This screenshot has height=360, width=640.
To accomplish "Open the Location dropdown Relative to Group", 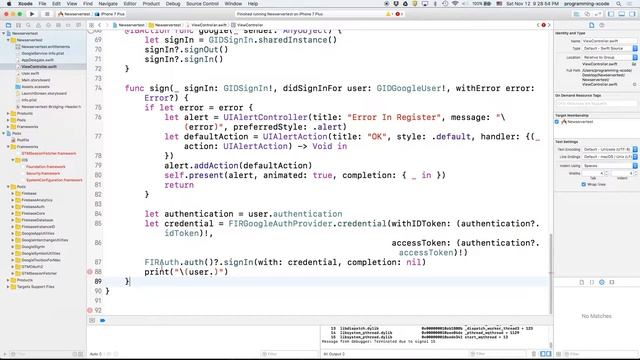I will (609, 58).
